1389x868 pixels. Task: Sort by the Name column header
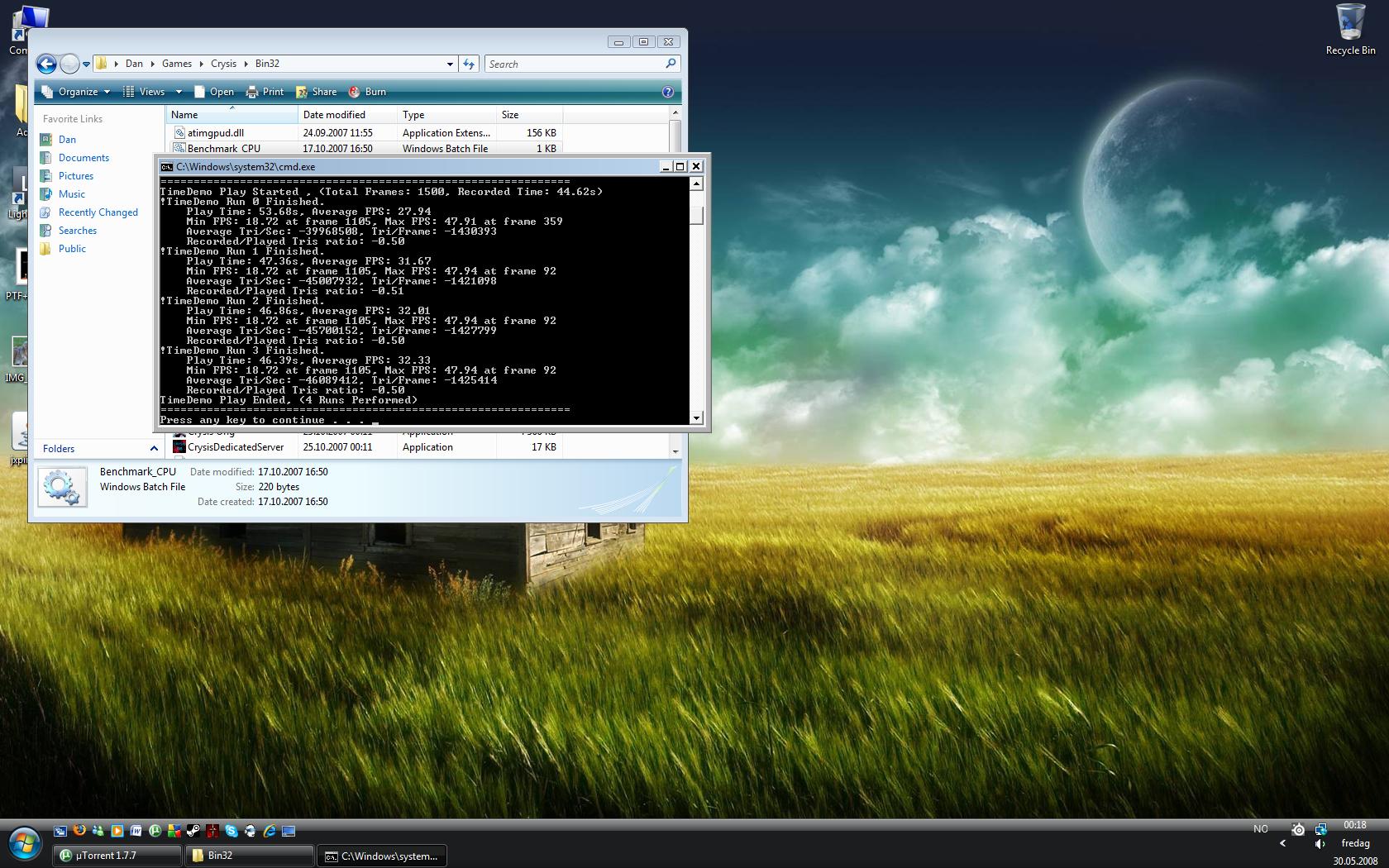(231, 115)
